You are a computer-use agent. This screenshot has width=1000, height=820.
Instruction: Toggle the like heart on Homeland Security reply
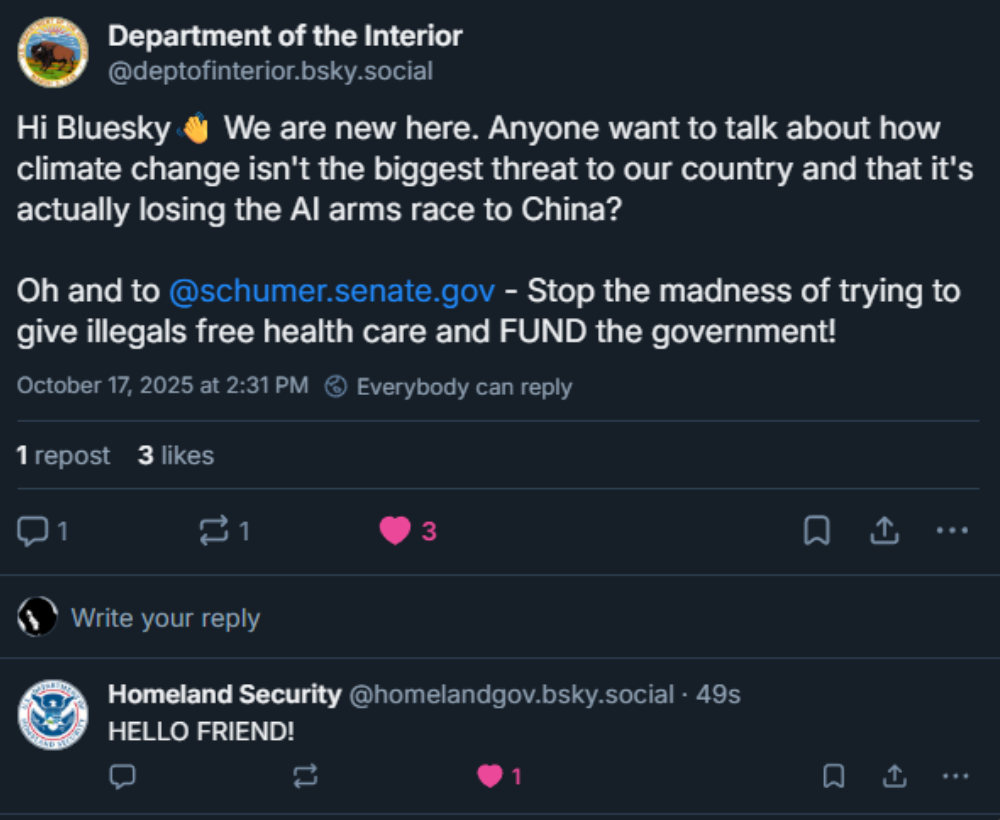(x=490, y=776)
